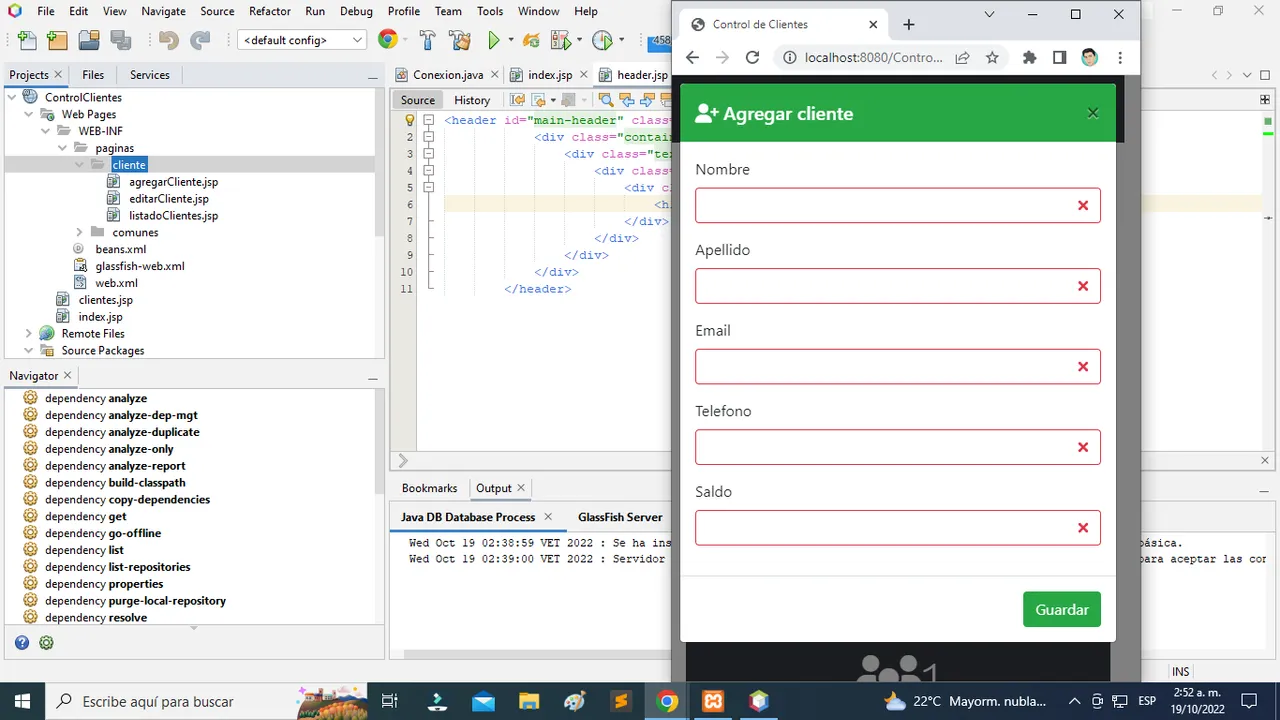The height and width of the screenshot is (720, 1280).
Task: Open the Debug menu
Action: [x=356, y=11]
